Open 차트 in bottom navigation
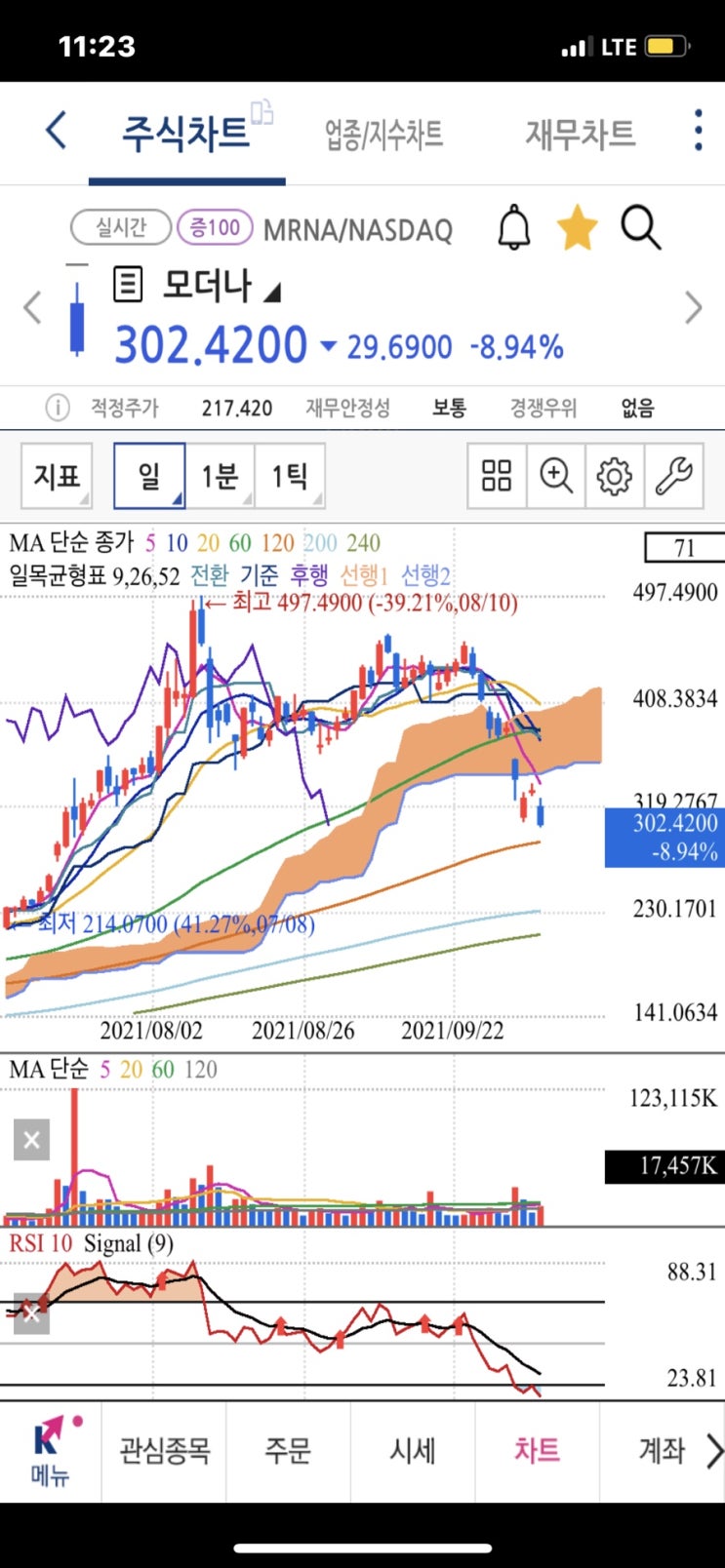The height and width of the screenshot is (1568, 725). tap(537, 1451)
